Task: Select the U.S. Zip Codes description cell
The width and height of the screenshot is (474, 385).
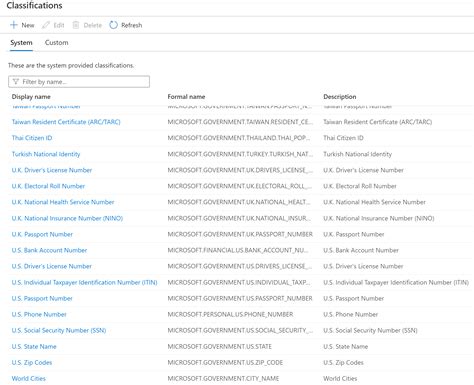Action: (343, 363)
